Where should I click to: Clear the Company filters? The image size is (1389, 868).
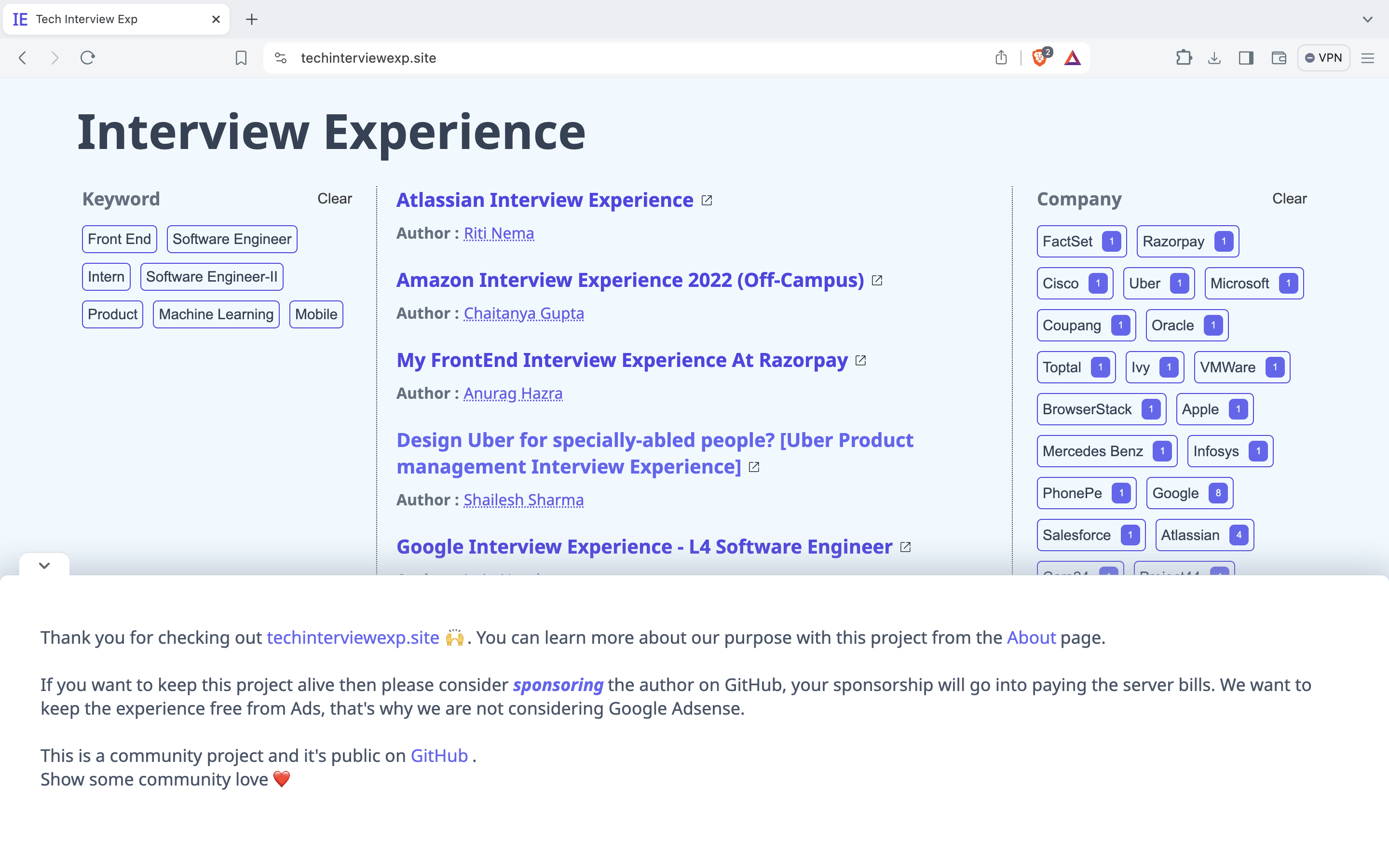click(x=1289, y=199)
